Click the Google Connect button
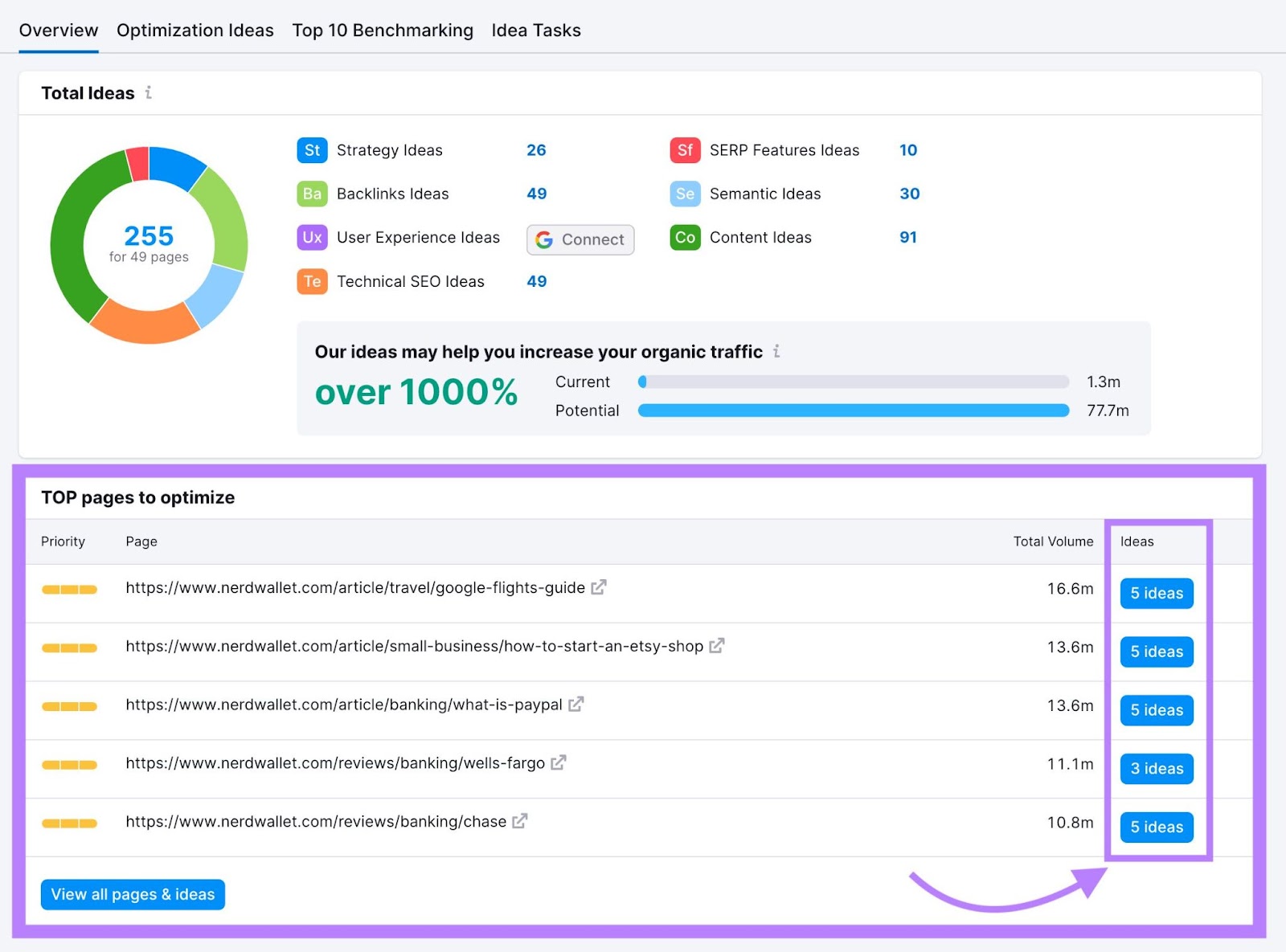Screen dimensions: 1286x952 pyautogui.click(x=580, y=239)
